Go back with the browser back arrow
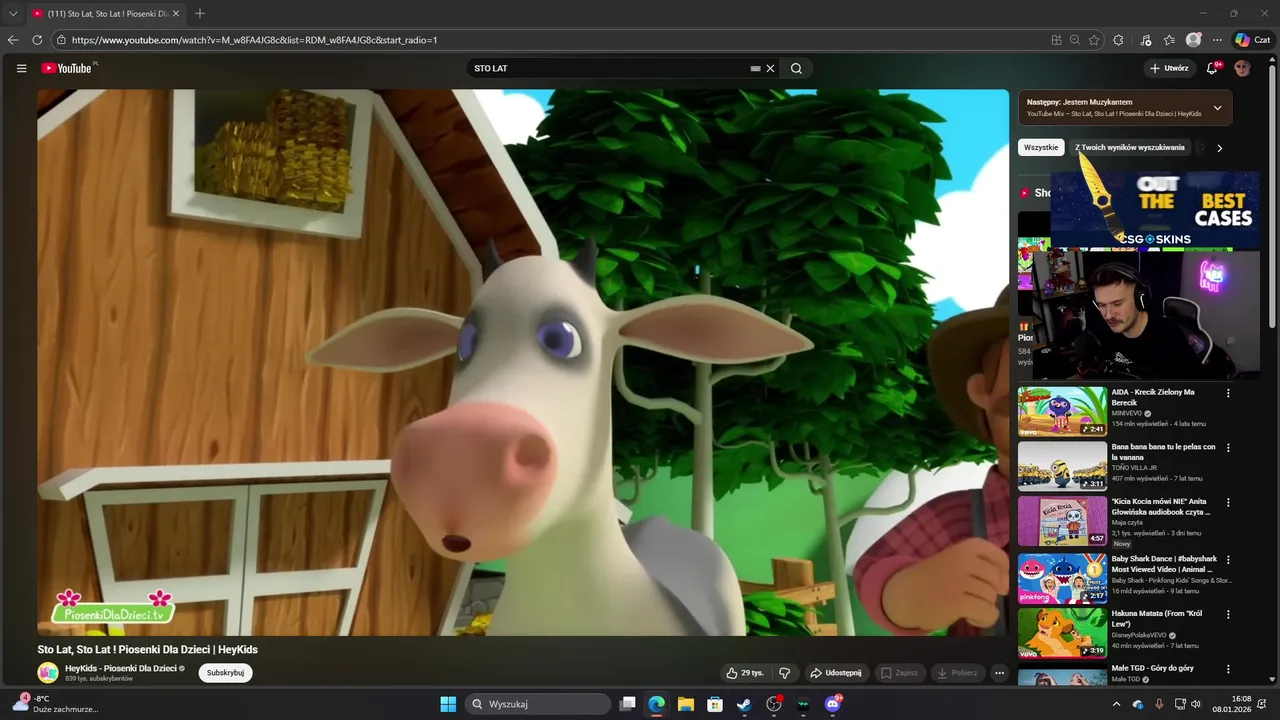 13,40
